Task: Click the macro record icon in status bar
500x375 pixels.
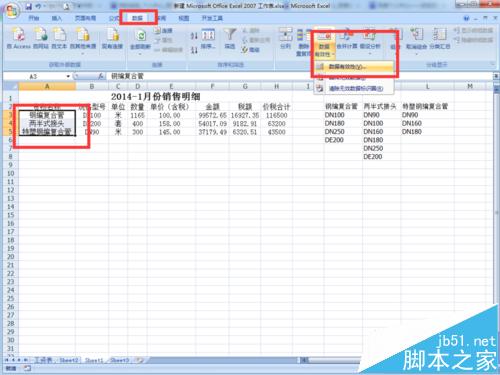Action: (27, 368)
